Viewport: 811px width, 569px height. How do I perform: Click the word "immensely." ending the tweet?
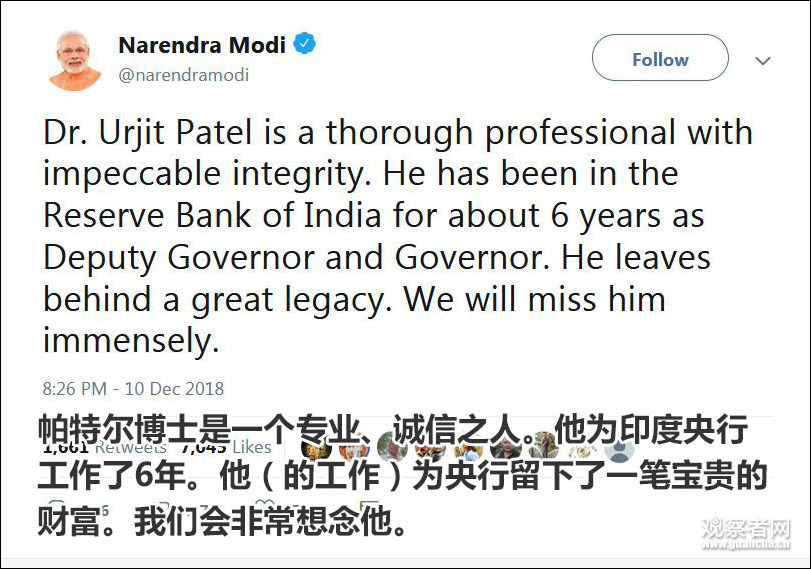click(130, 341)
